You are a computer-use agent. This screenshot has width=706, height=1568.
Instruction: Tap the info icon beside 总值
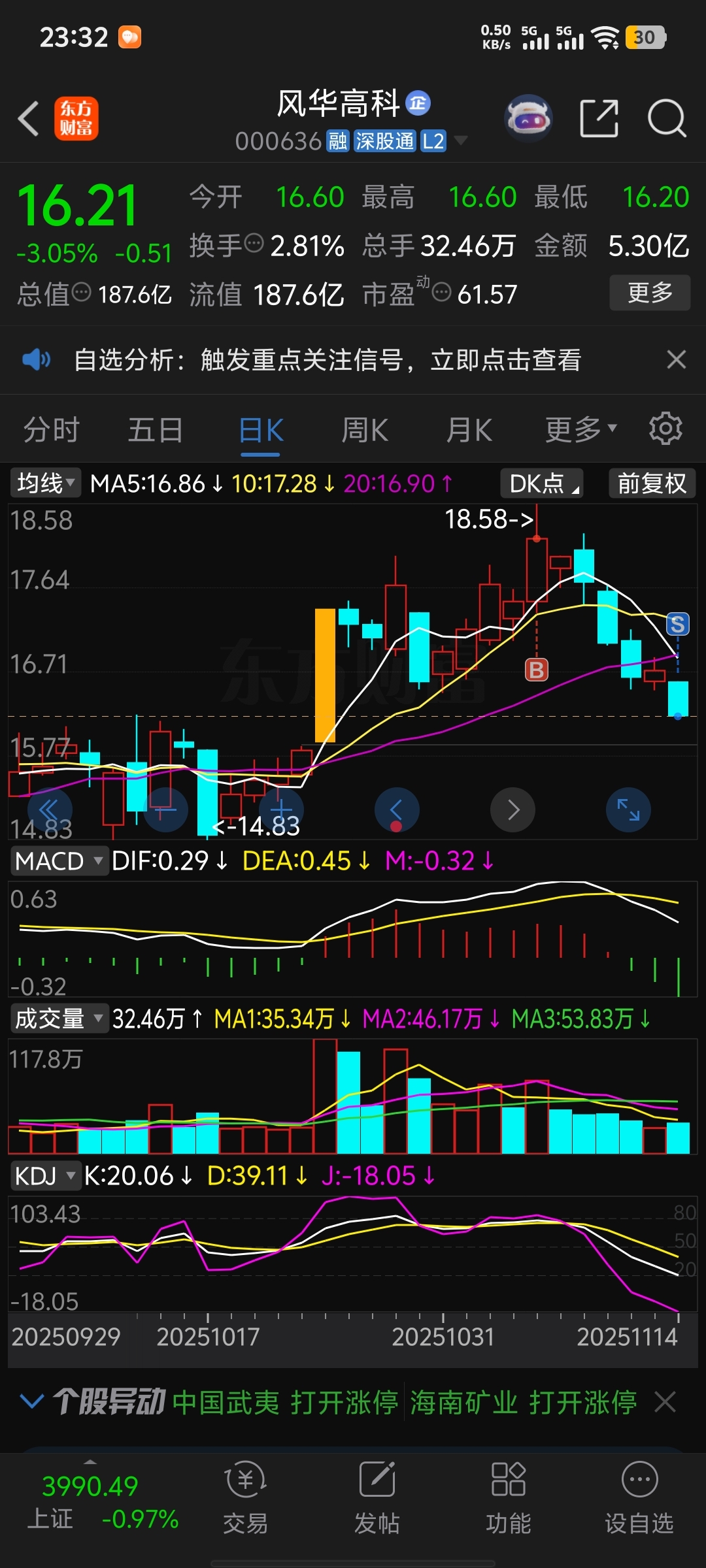click(x=81, y=292)
